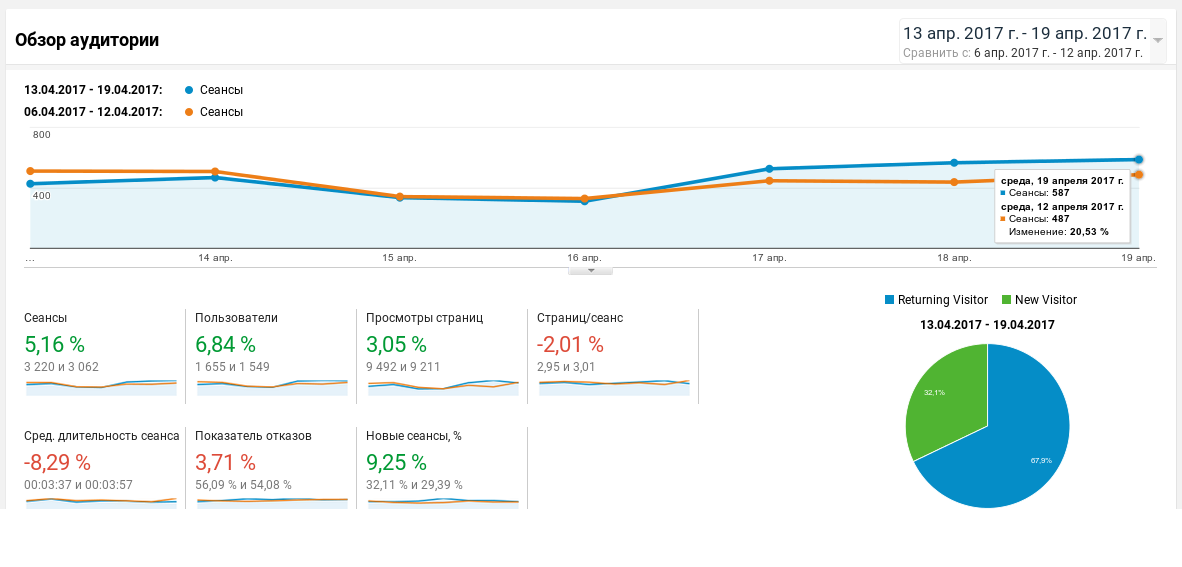Click the Просмотры страниц sparkline
This screenshot has height=567, width=1182.
[443, 388]
